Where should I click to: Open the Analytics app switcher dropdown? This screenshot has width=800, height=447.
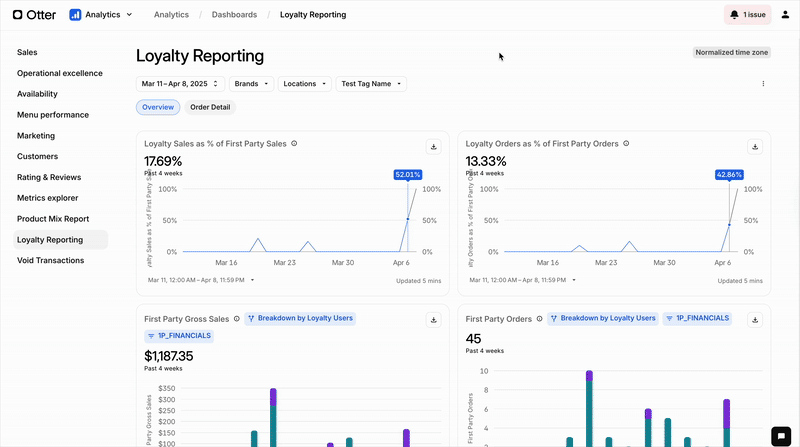coord(100,15)
